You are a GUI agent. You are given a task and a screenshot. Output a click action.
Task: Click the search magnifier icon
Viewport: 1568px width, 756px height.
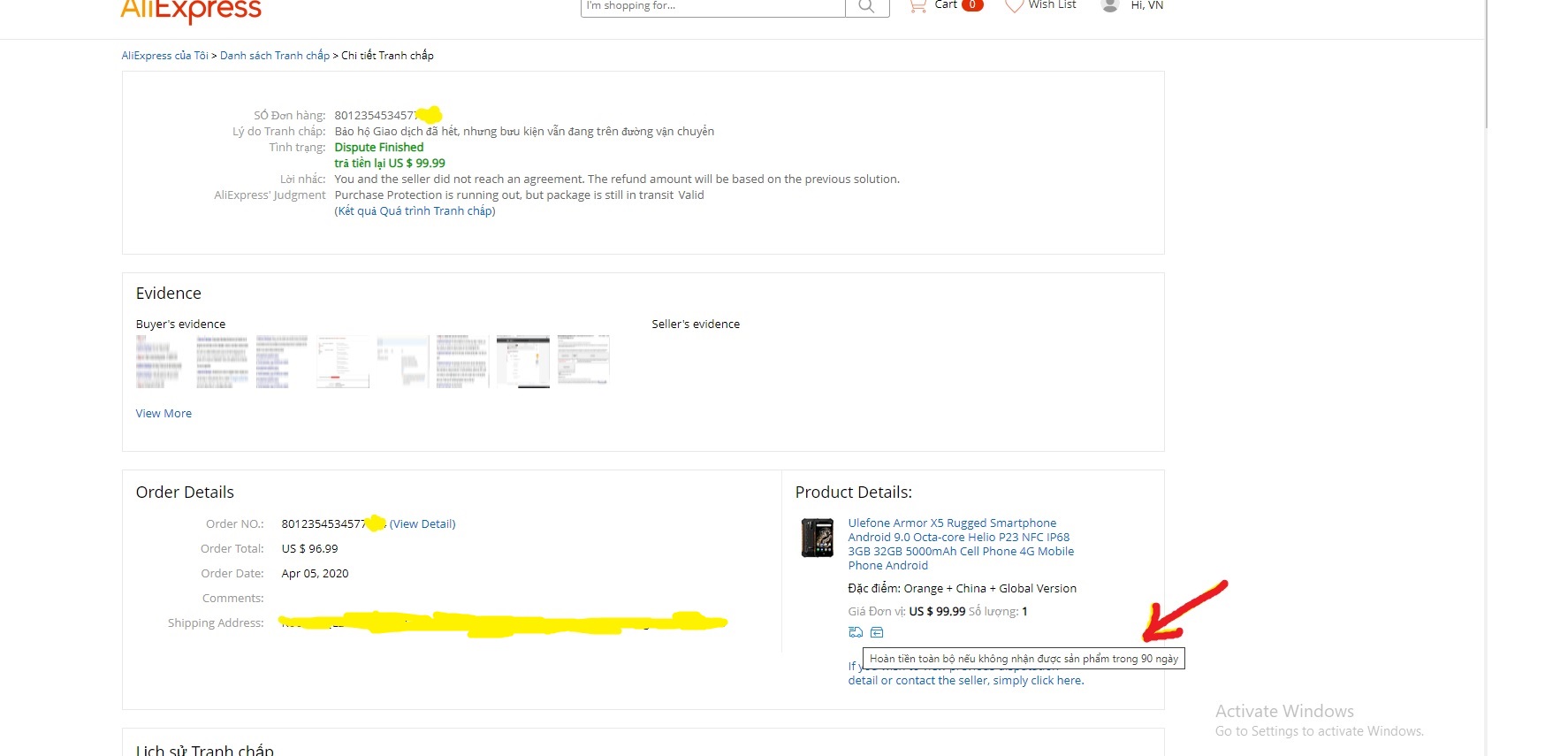(x=866, y=6)
